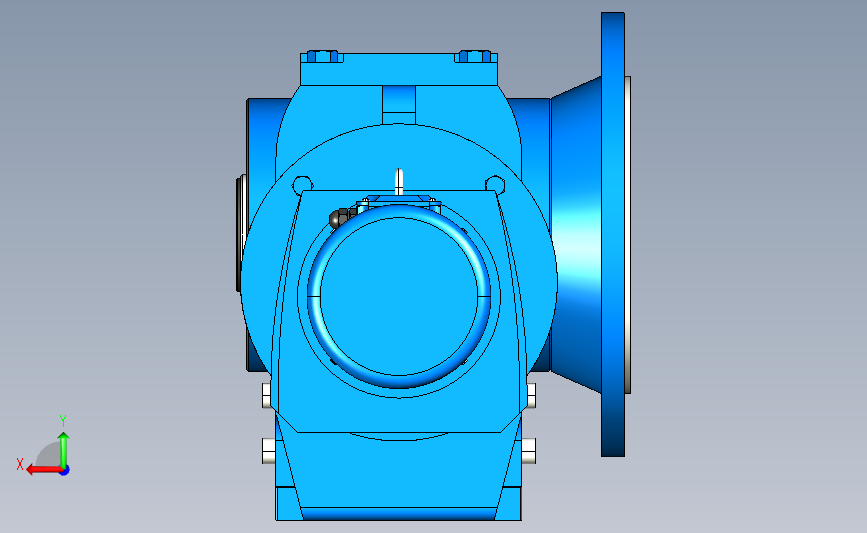Select the tall round mounting flange on right
Viewport: 867px width, 533px height.
(613, 234)
